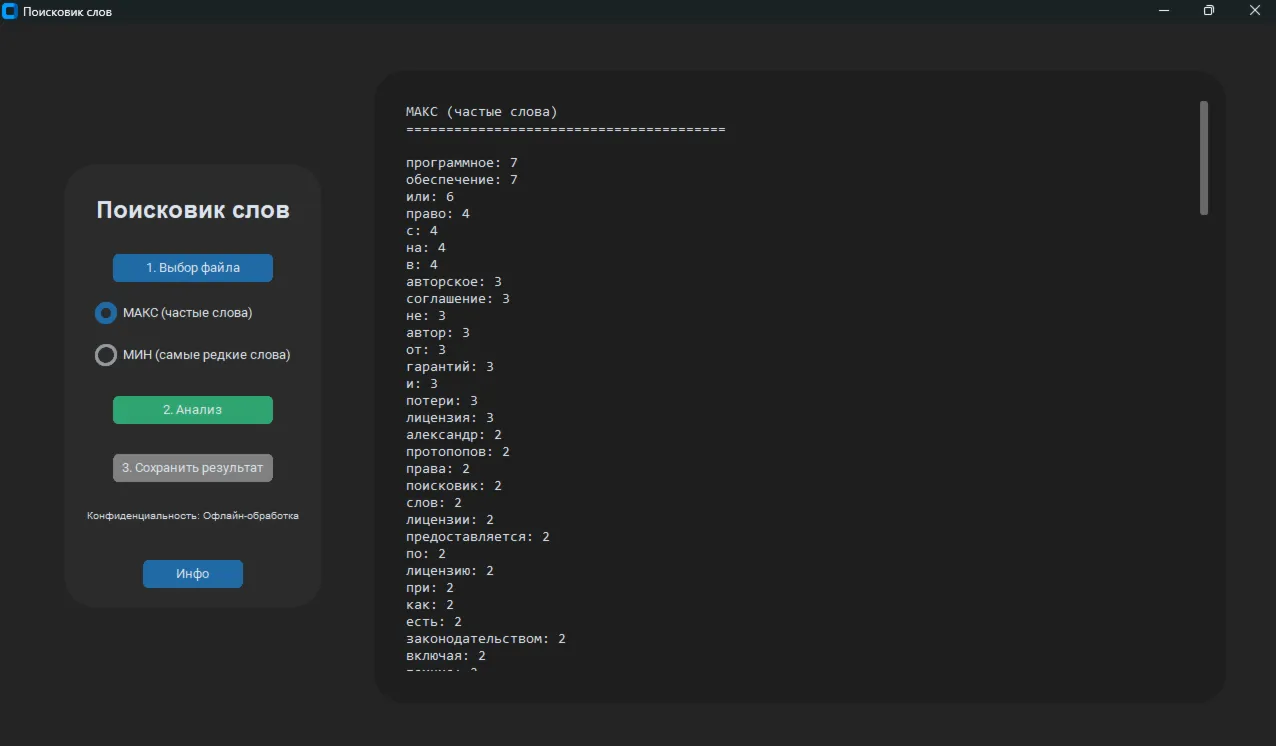
Task: Click the result line 'соглашение: 3'
Action: (x=458, y=299)
